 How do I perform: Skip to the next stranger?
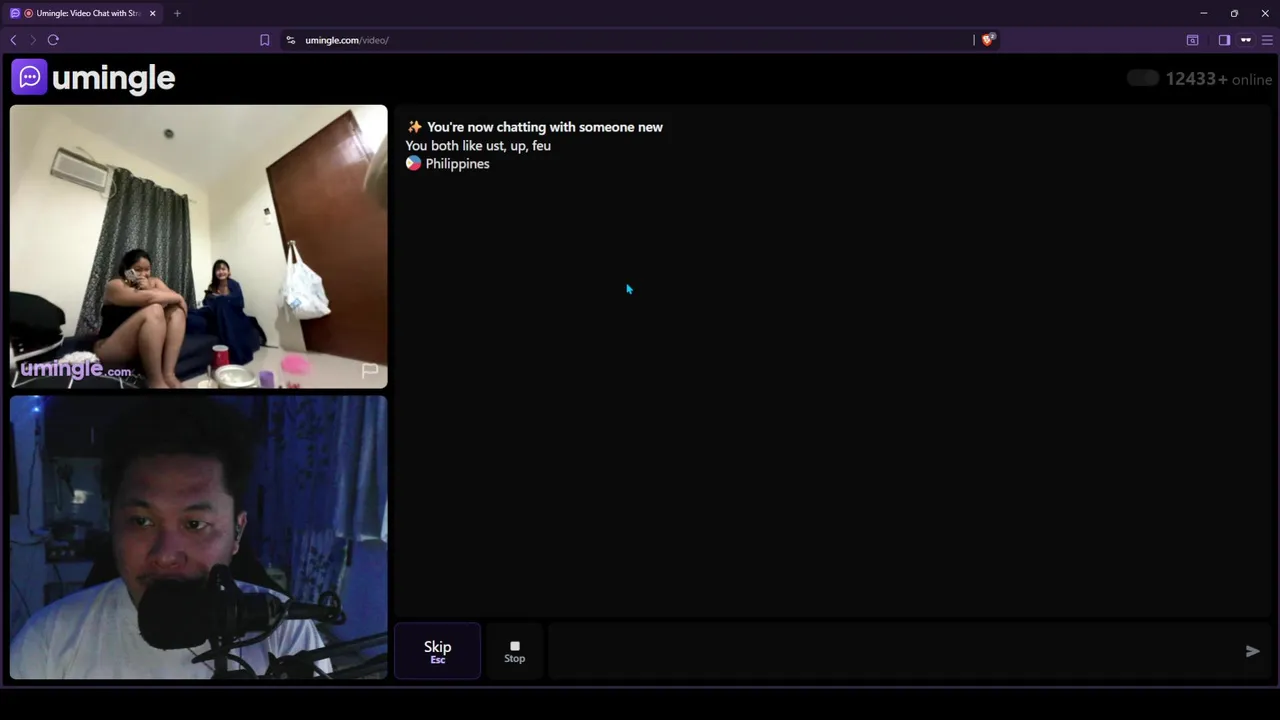point(437,651)
